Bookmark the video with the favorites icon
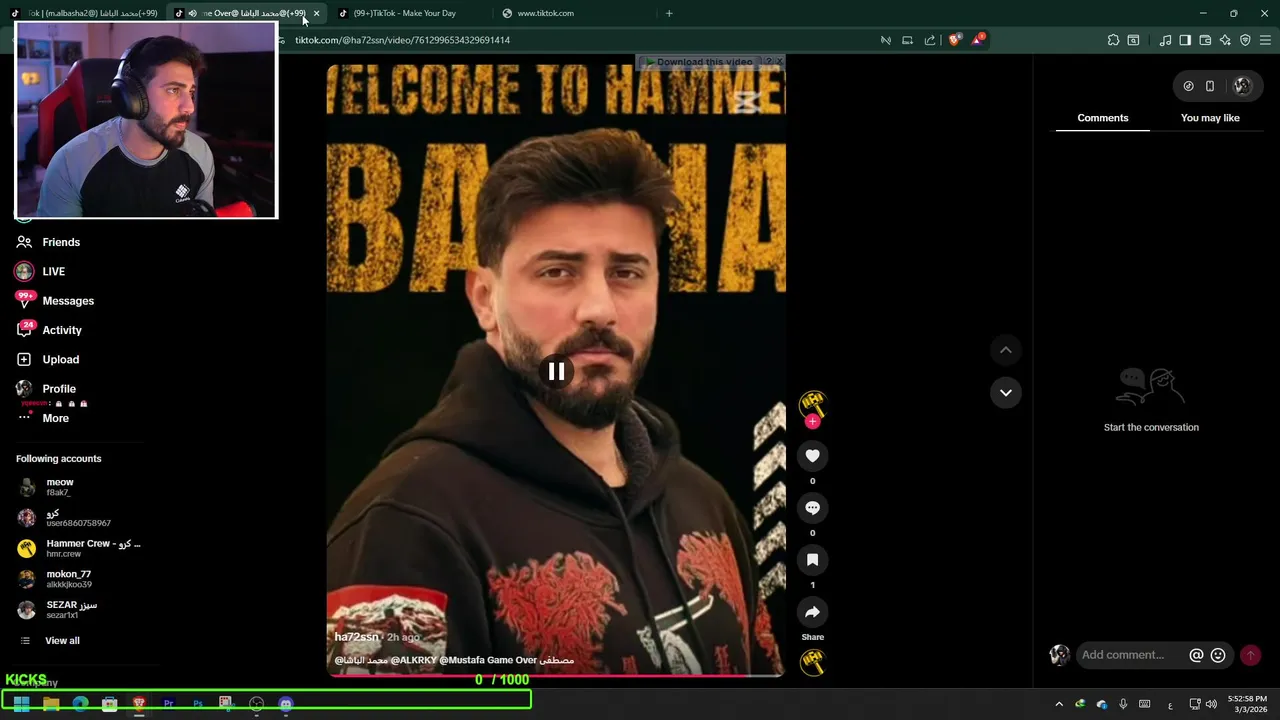The width and height of the screenshot is (1280, 720). 812,560
